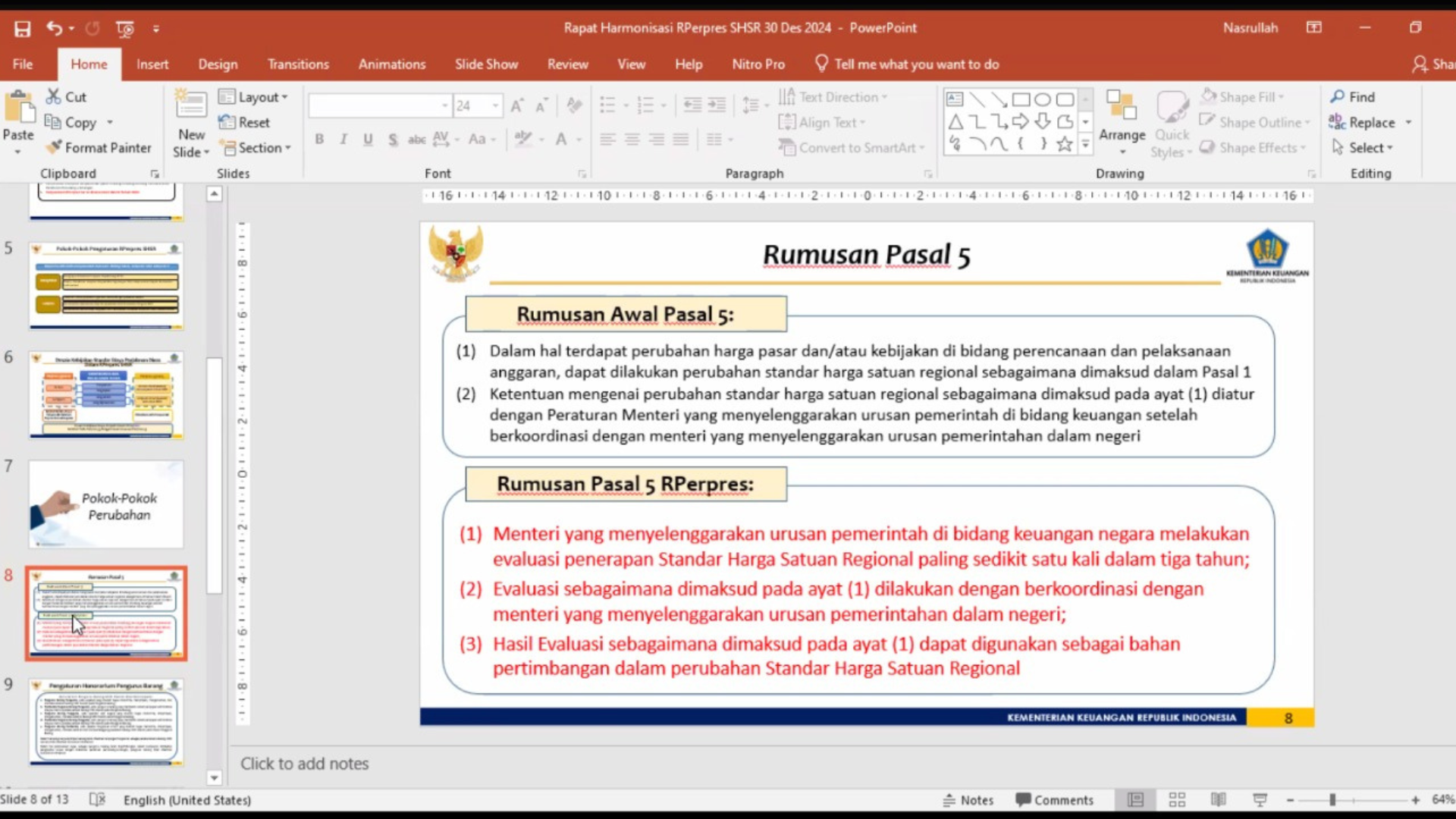Open the Layout dropdown

(x=253, y=97)
